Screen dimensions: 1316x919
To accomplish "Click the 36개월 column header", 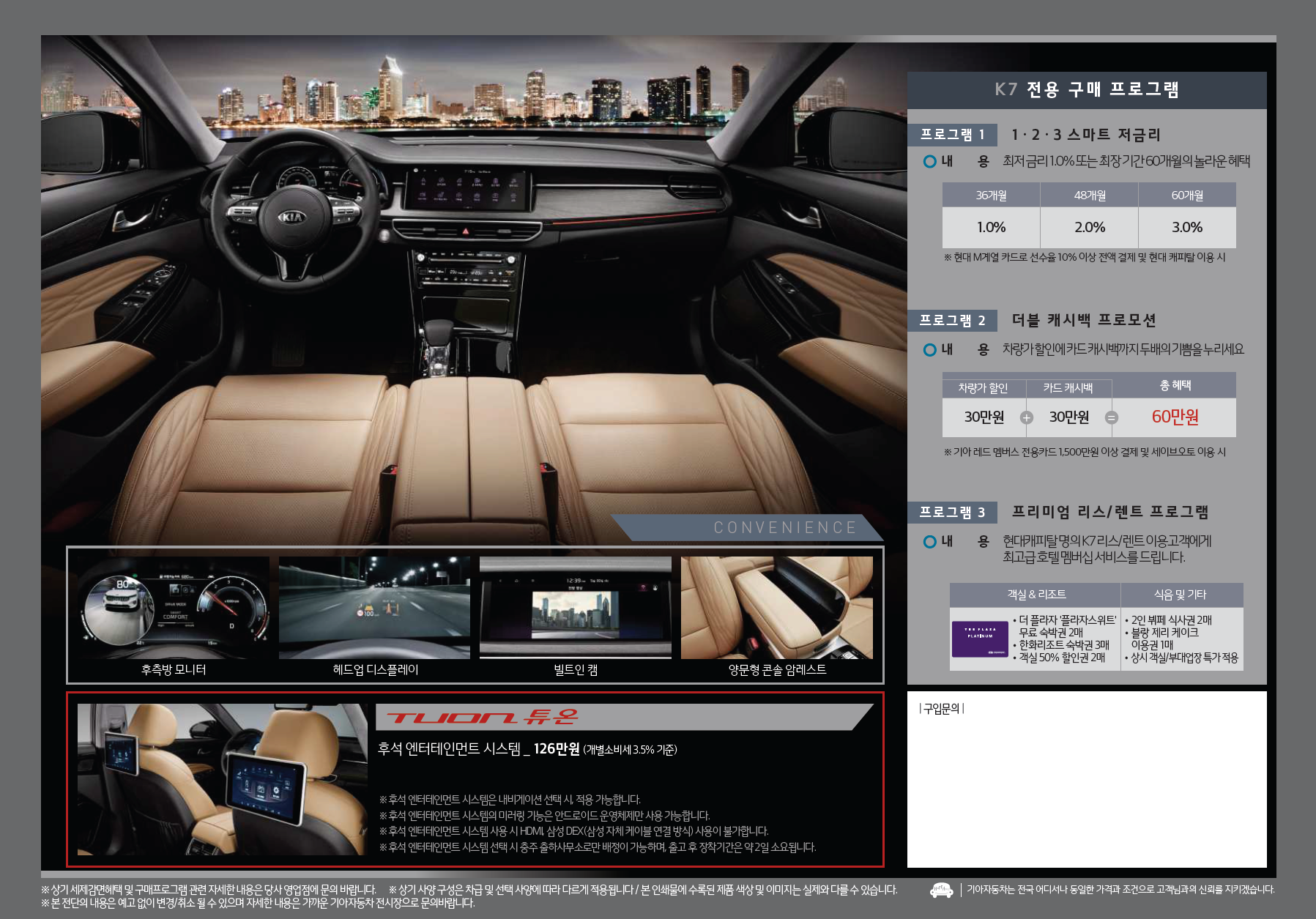I will coord(991,195).
